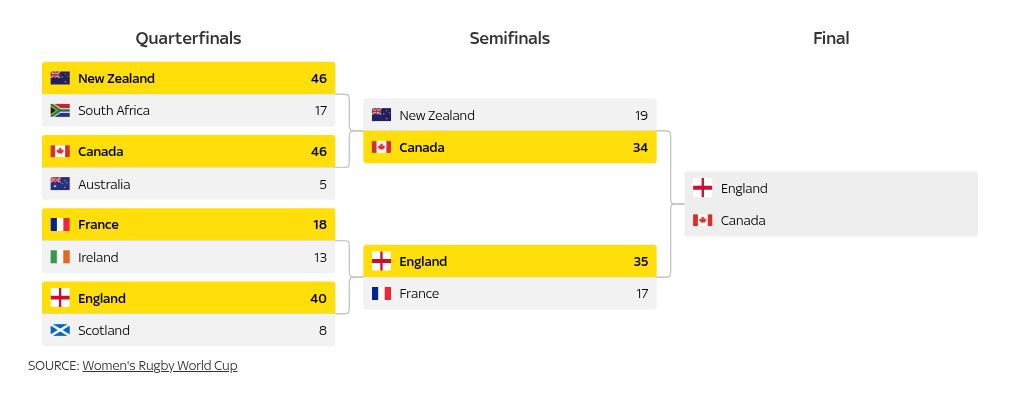1020x402 pixels.
Task: Click the France 17 semifinal row
Action: [x=509, y=294]
